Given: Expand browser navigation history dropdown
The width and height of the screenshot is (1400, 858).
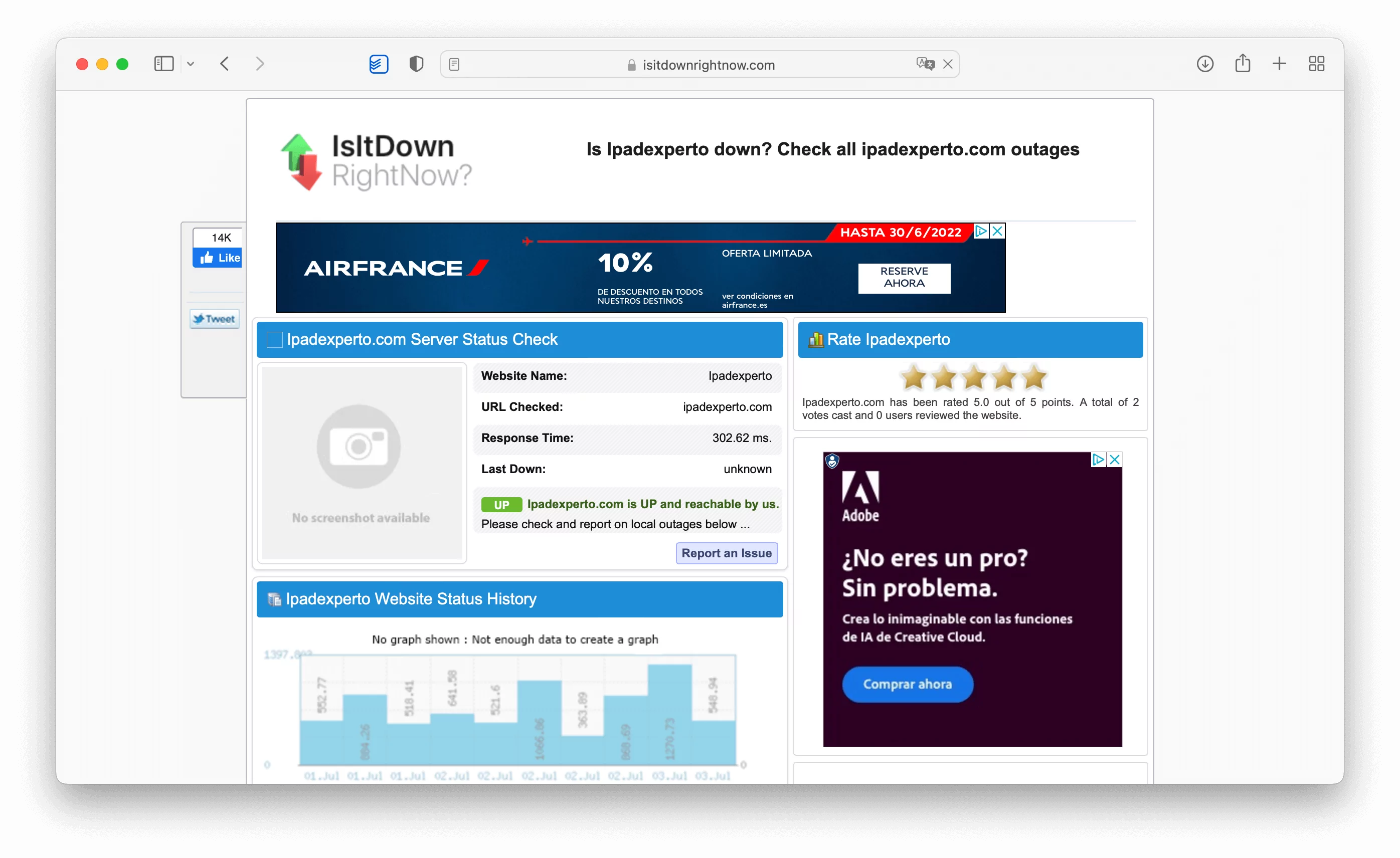Looking at the screenshot, I should coord(190,64).
